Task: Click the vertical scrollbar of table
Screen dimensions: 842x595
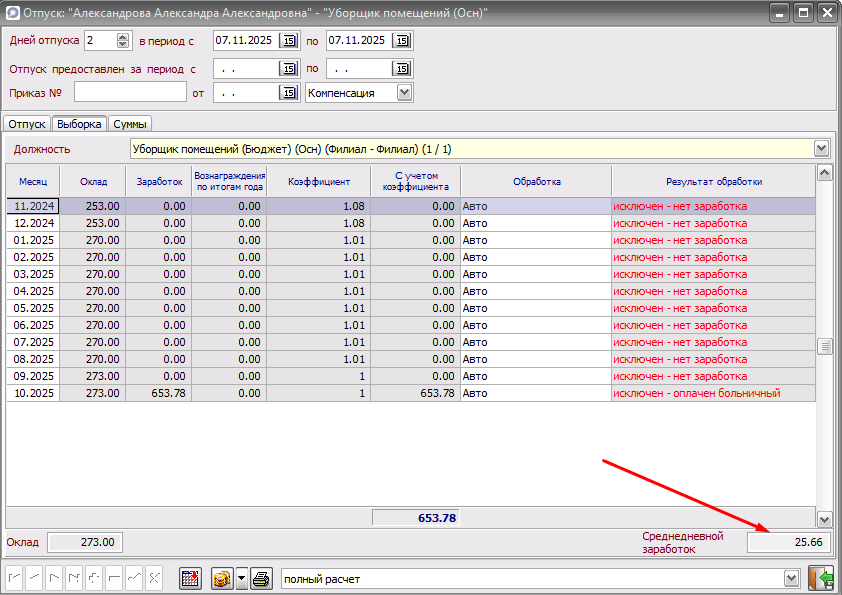Action: [x=825, y=346]
